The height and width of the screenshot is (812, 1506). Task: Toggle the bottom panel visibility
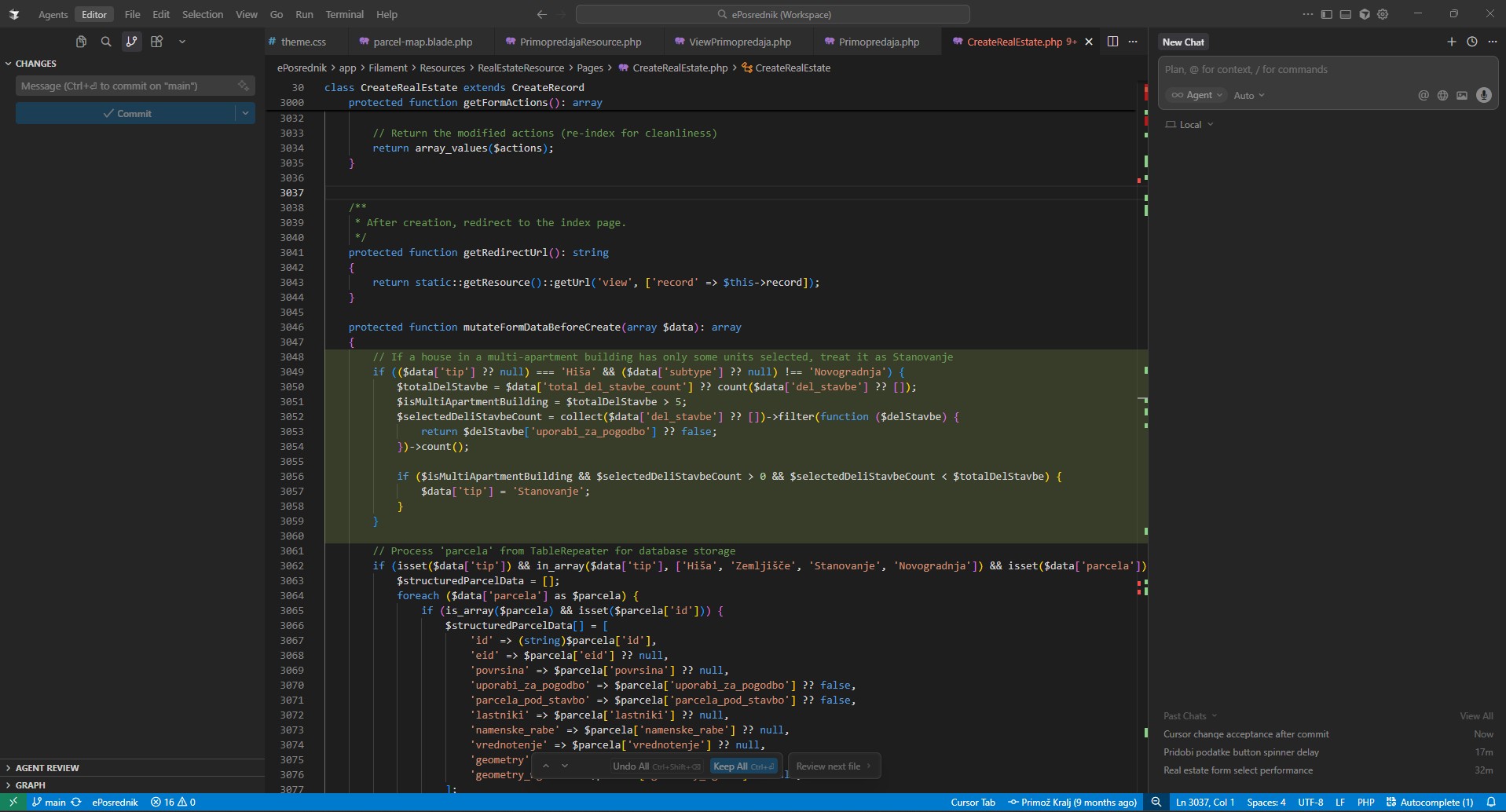(x=1345, y=14)
